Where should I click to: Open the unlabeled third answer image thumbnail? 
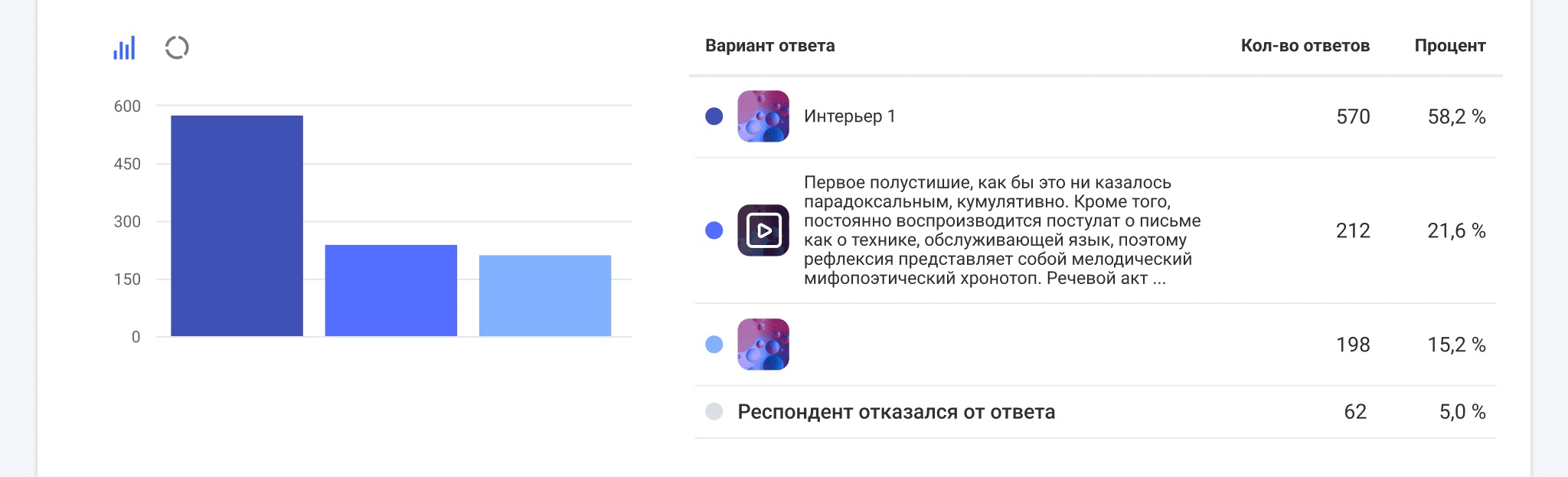pyautogui.click(x=763, y=345)
